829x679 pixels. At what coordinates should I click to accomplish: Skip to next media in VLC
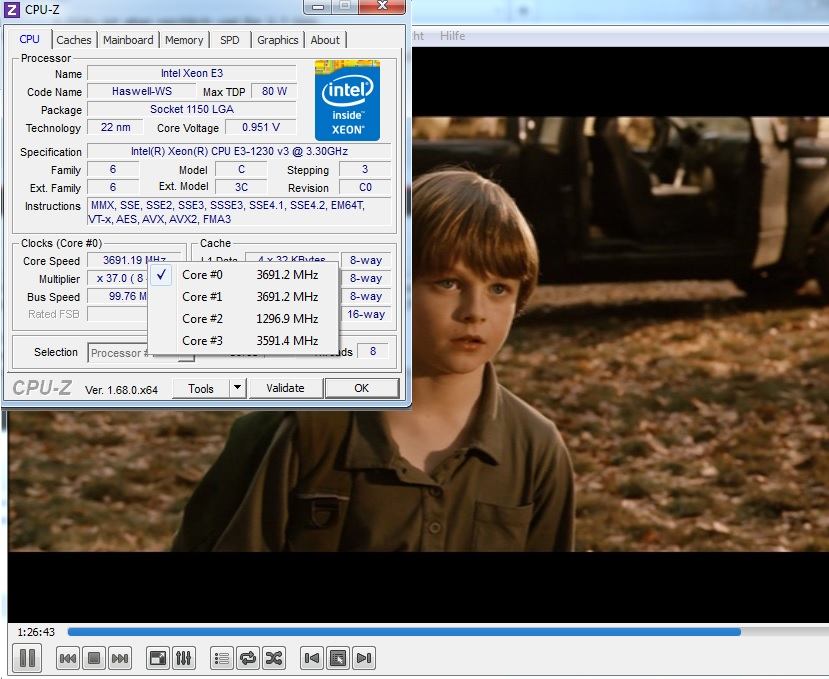(x=119, y=658)
